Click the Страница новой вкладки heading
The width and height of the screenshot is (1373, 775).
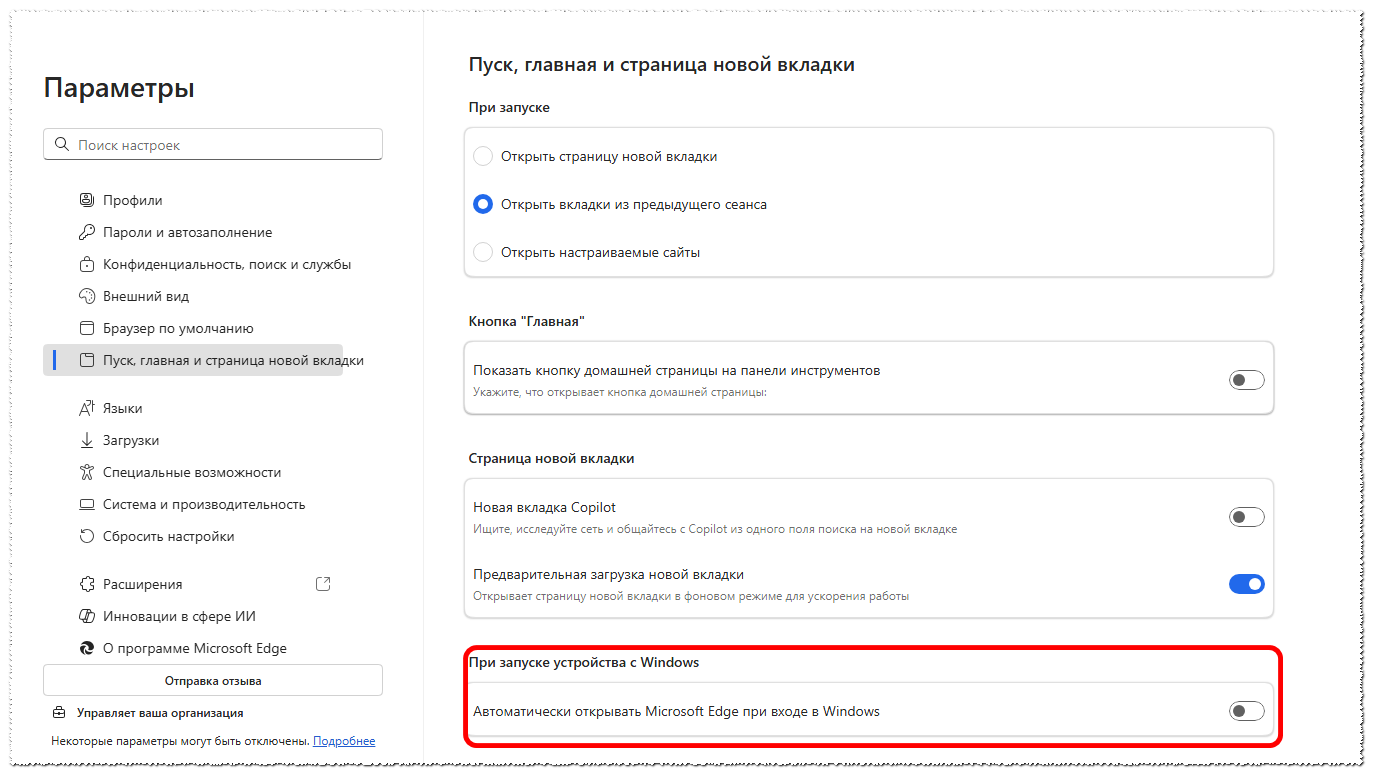[552, 458]
